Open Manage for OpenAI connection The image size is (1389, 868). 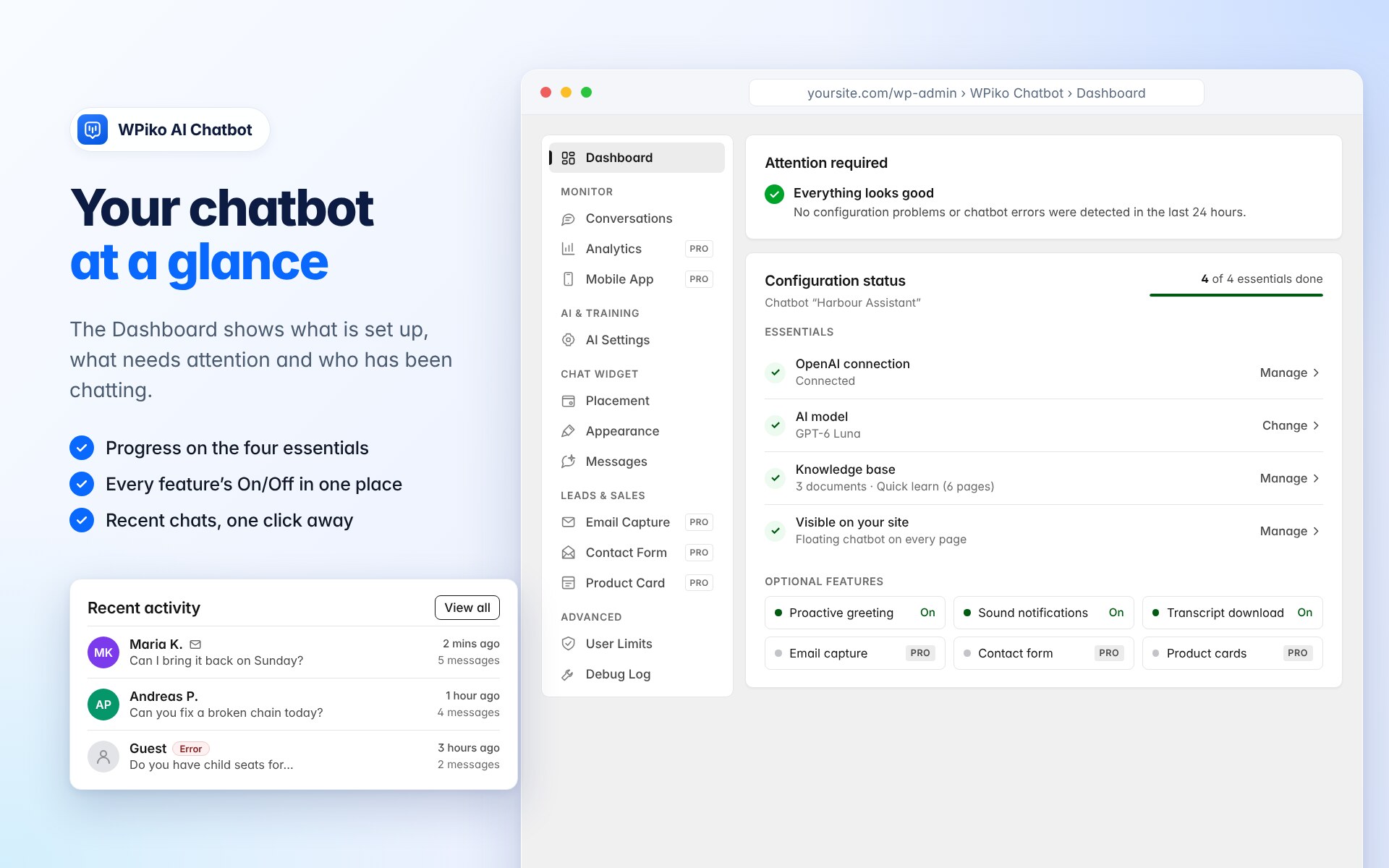[x=1290, y=373]
